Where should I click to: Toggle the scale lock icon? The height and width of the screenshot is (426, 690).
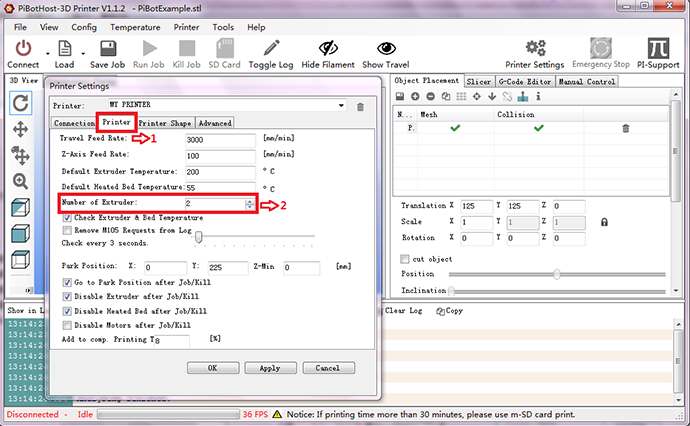[x=604, y=222]
